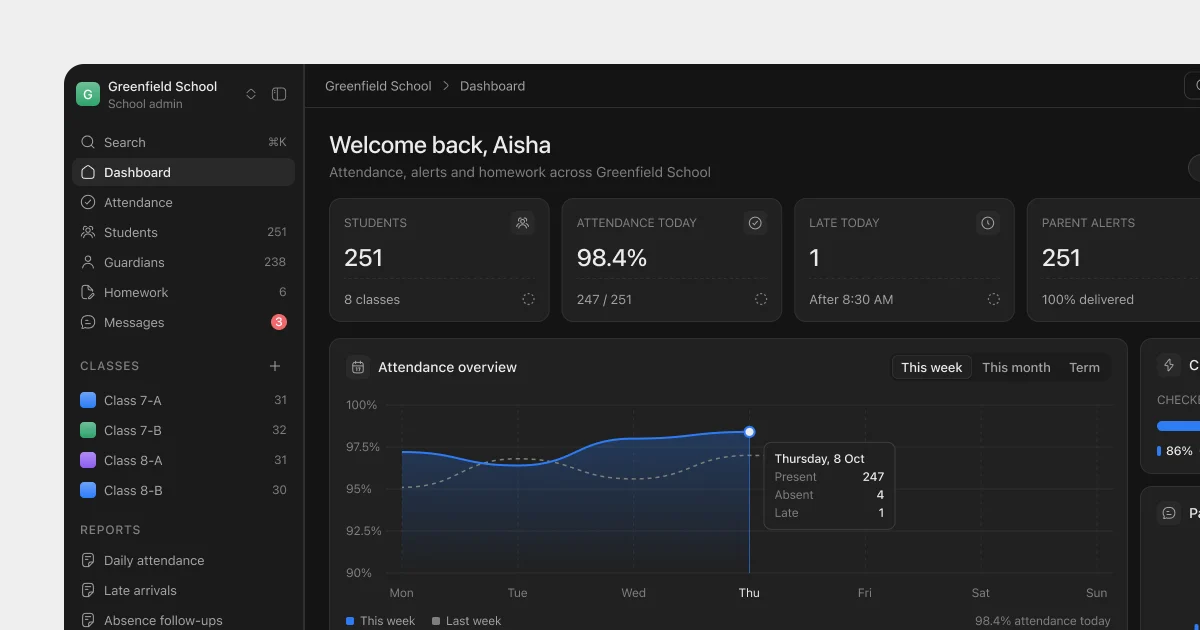Click the Daily attendance report icon

point(88,560)
